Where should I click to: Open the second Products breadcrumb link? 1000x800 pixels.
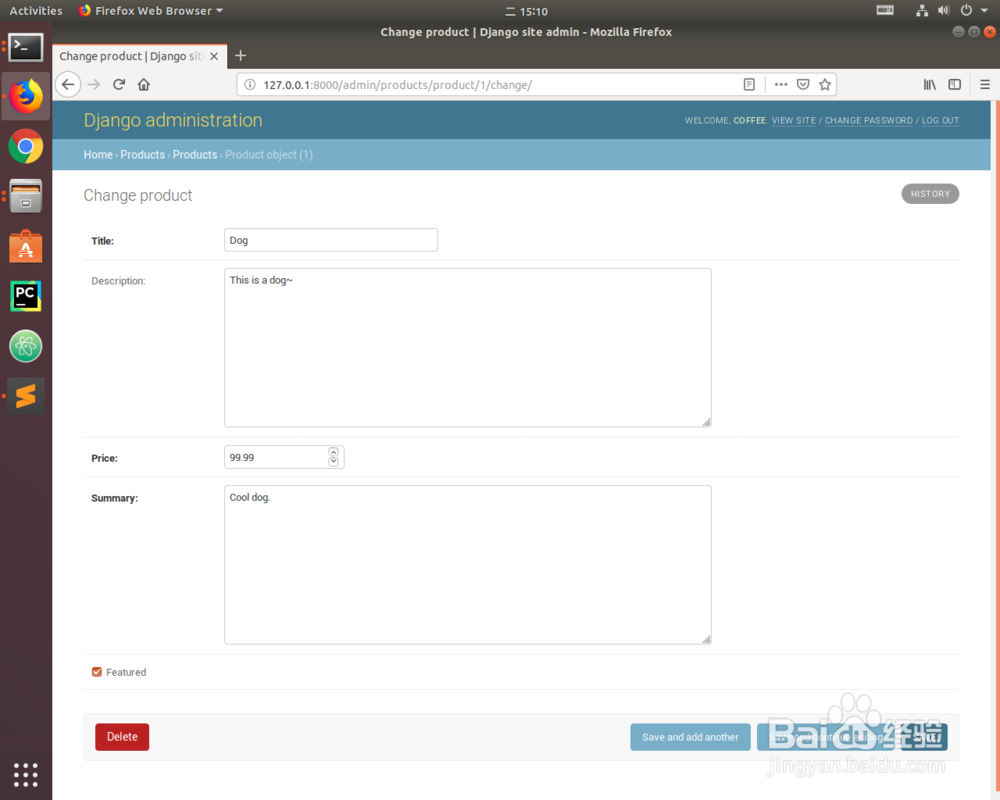195,155
